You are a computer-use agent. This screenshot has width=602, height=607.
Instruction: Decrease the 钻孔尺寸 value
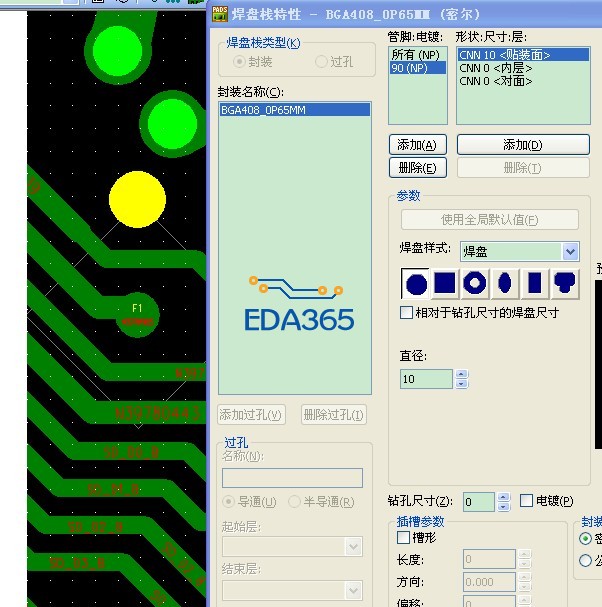point(503,506)
